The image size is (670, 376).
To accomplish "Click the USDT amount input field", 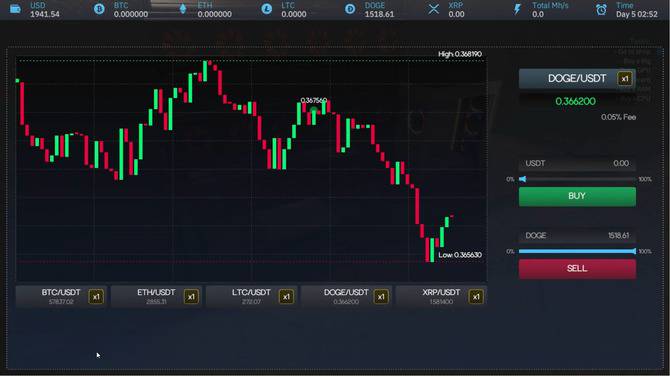I will (577, 164).
